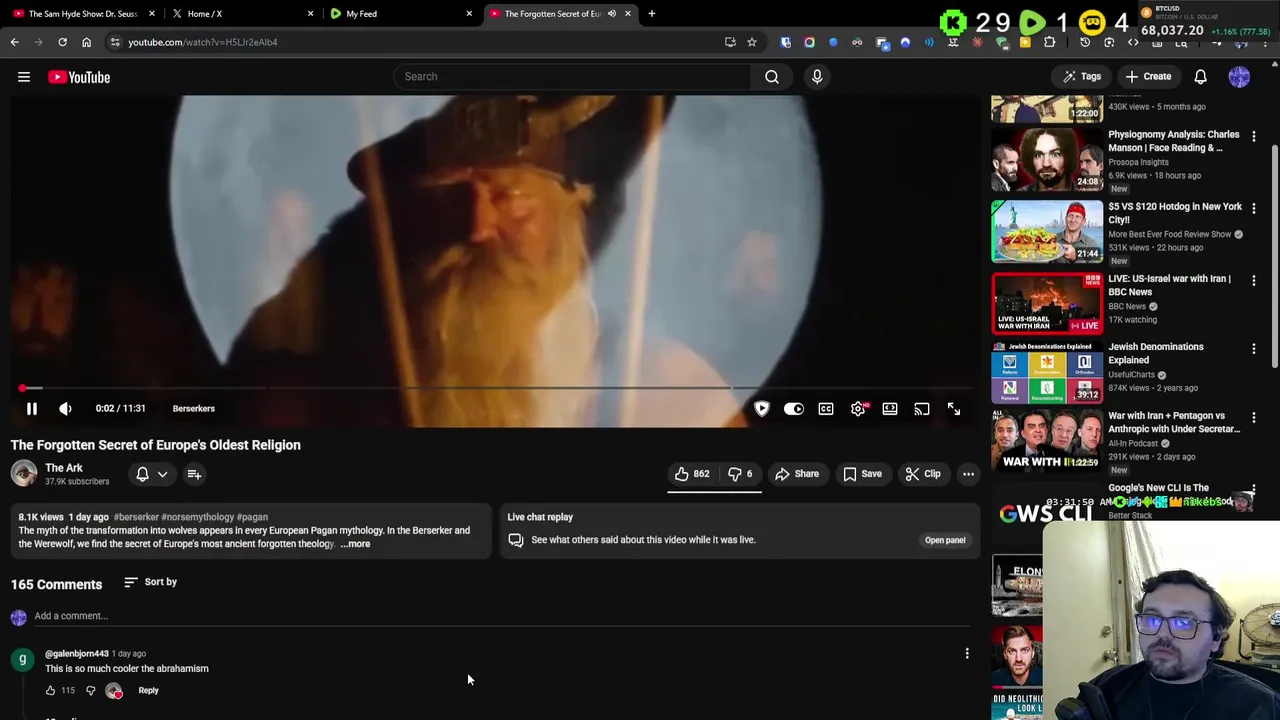Open the account avatar menu

click(x=1239, y=76)
